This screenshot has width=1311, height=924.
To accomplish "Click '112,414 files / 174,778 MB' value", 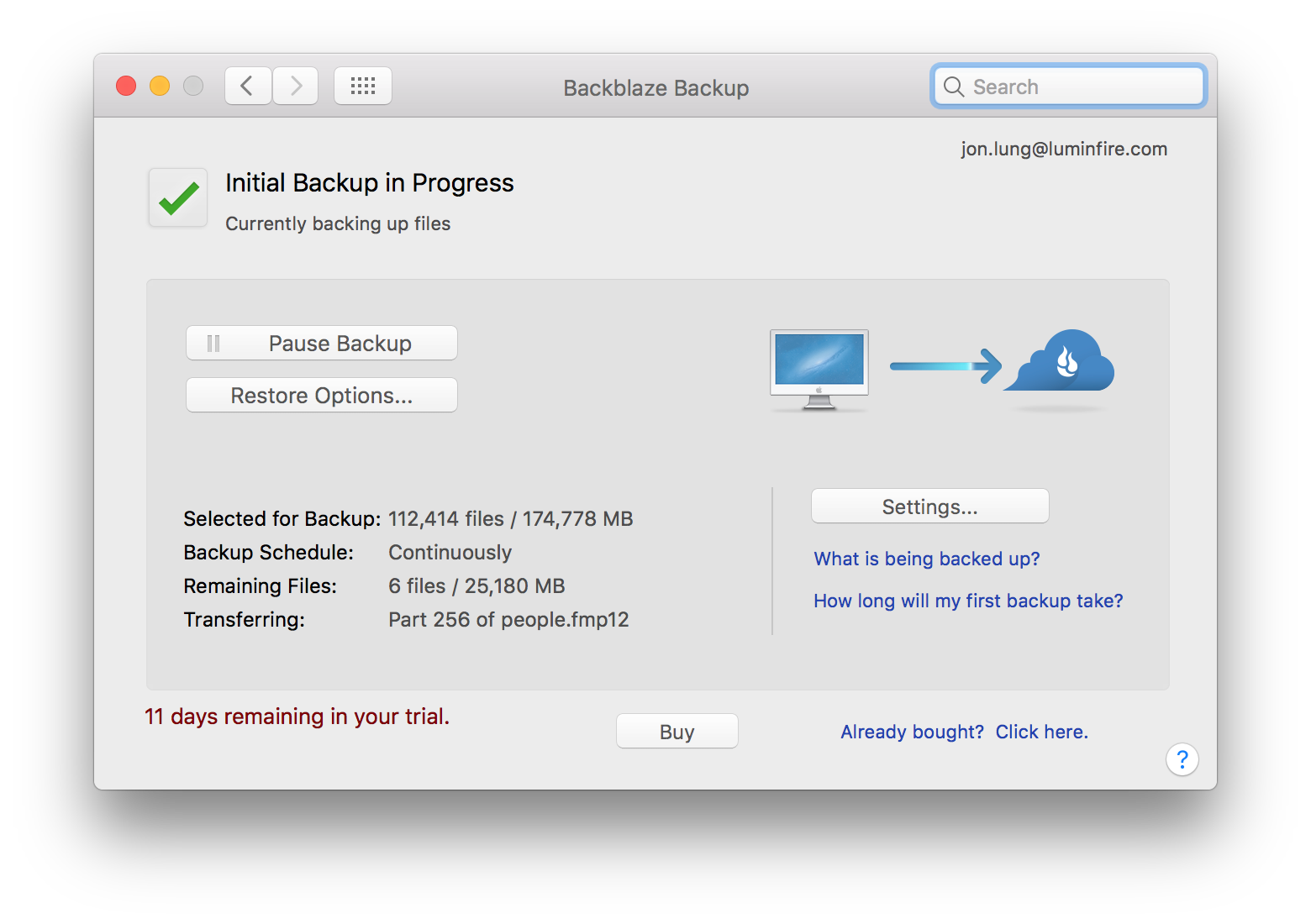I will click(510, 519).
